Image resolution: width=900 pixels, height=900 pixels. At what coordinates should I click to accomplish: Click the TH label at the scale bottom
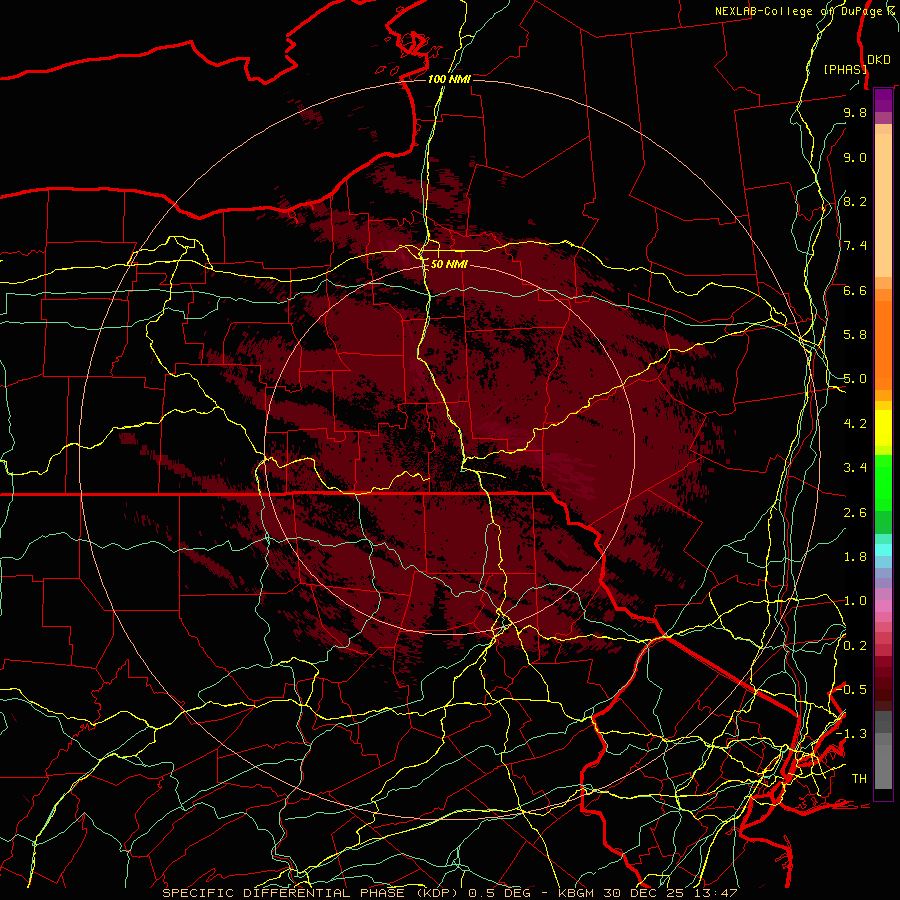[x=859, y=779]
